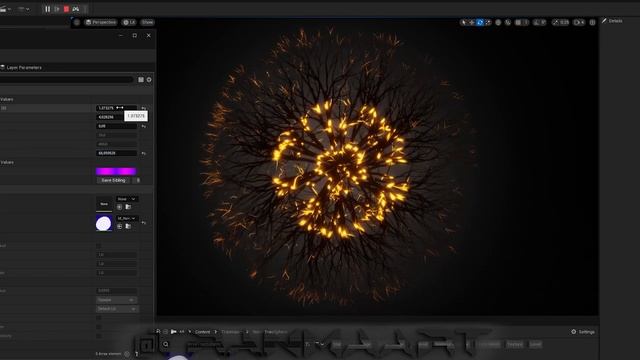Image resolution: width=640 pixels, height=360 pixels.
Task: Toggle world/local coordinate system globe
Action: [x=498, y=22]
